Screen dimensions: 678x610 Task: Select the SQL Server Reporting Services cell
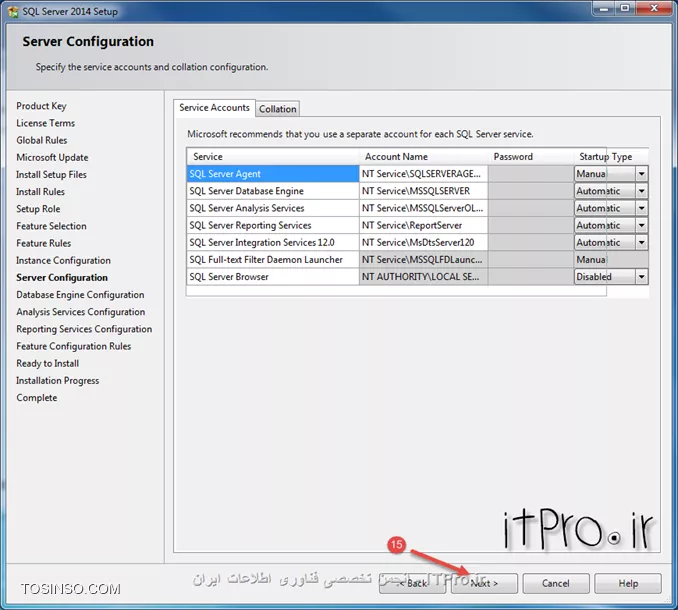click(273, 225)
